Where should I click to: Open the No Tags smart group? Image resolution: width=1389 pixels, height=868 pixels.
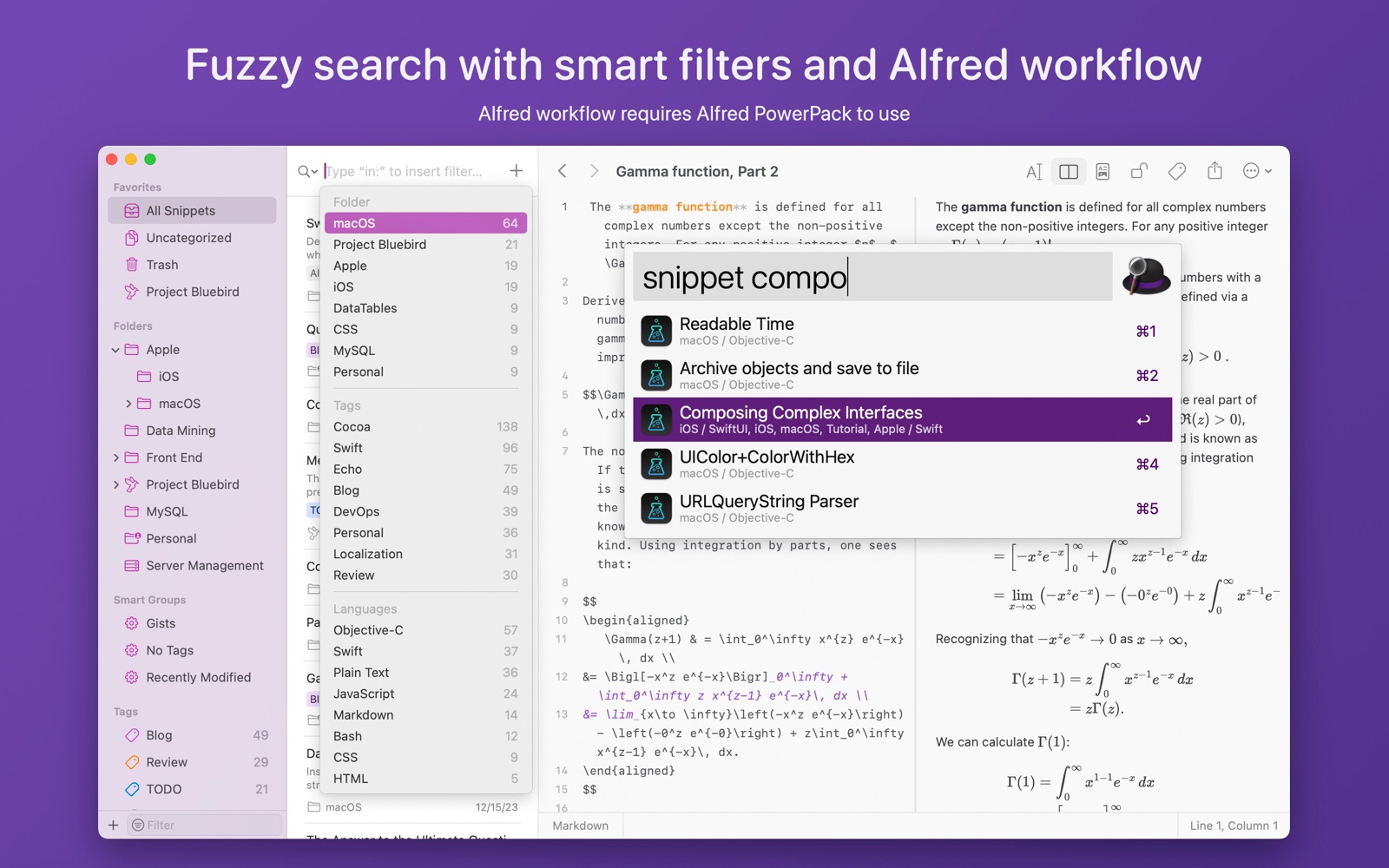pos(192,649)
